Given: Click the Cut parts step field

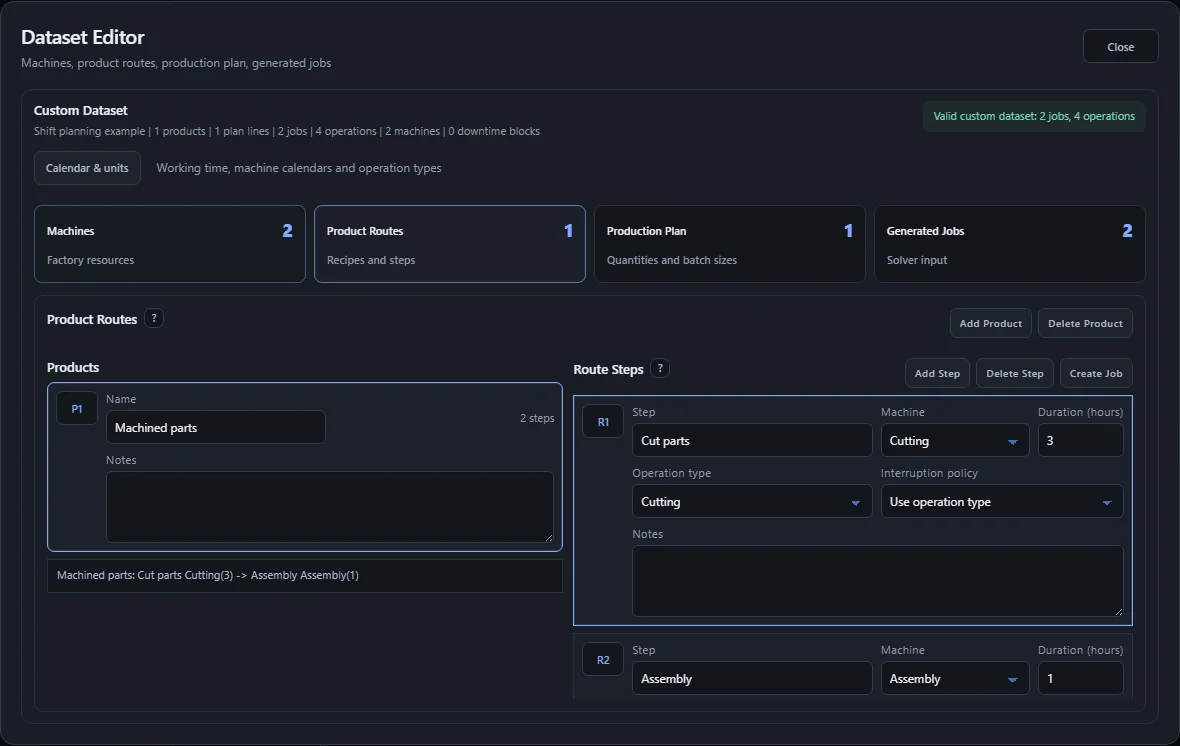Looking at the screenshot, I should [752, 440].
